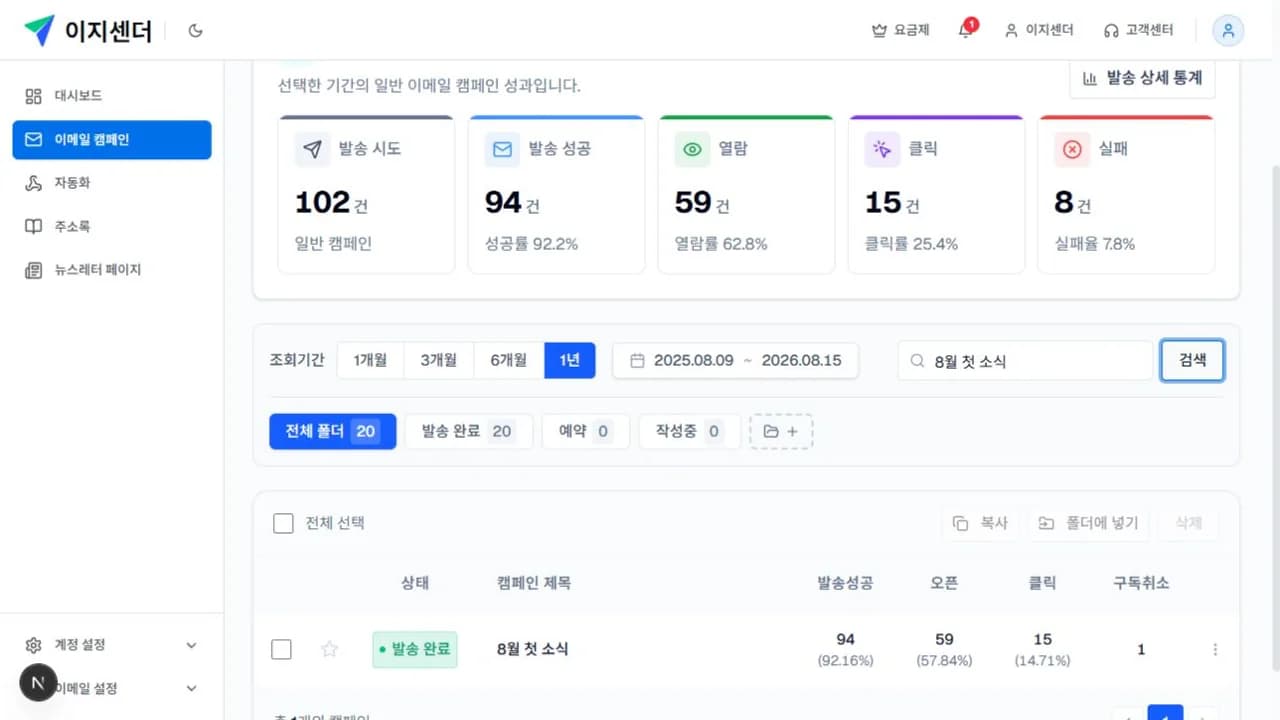
Task: Open 자동화 sidebar item
Action: (x=112, y=183)
